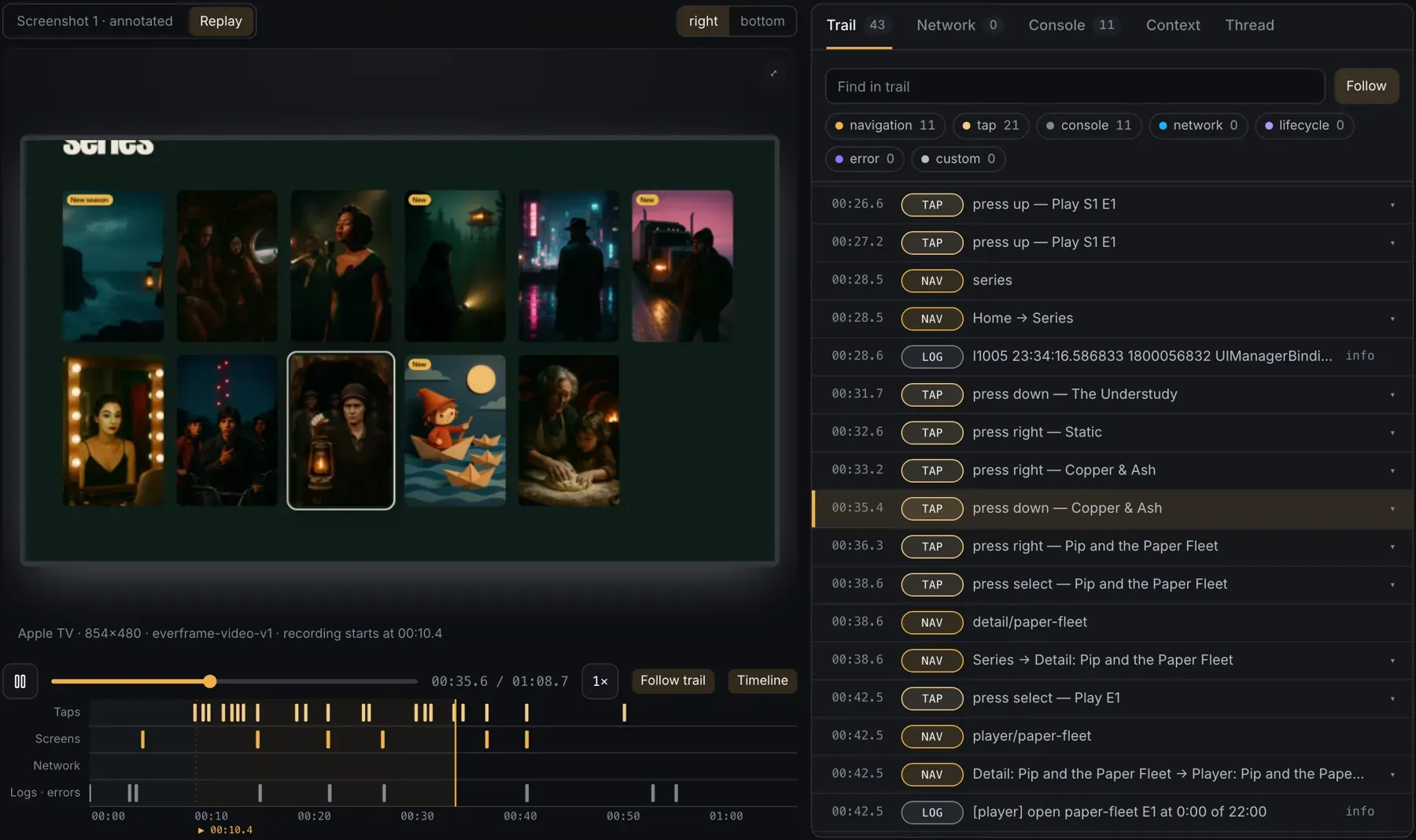Click the Follow trail button
Image resolution: width=1416 pixels, height=840 pixels.
click(x=673, y=680)
